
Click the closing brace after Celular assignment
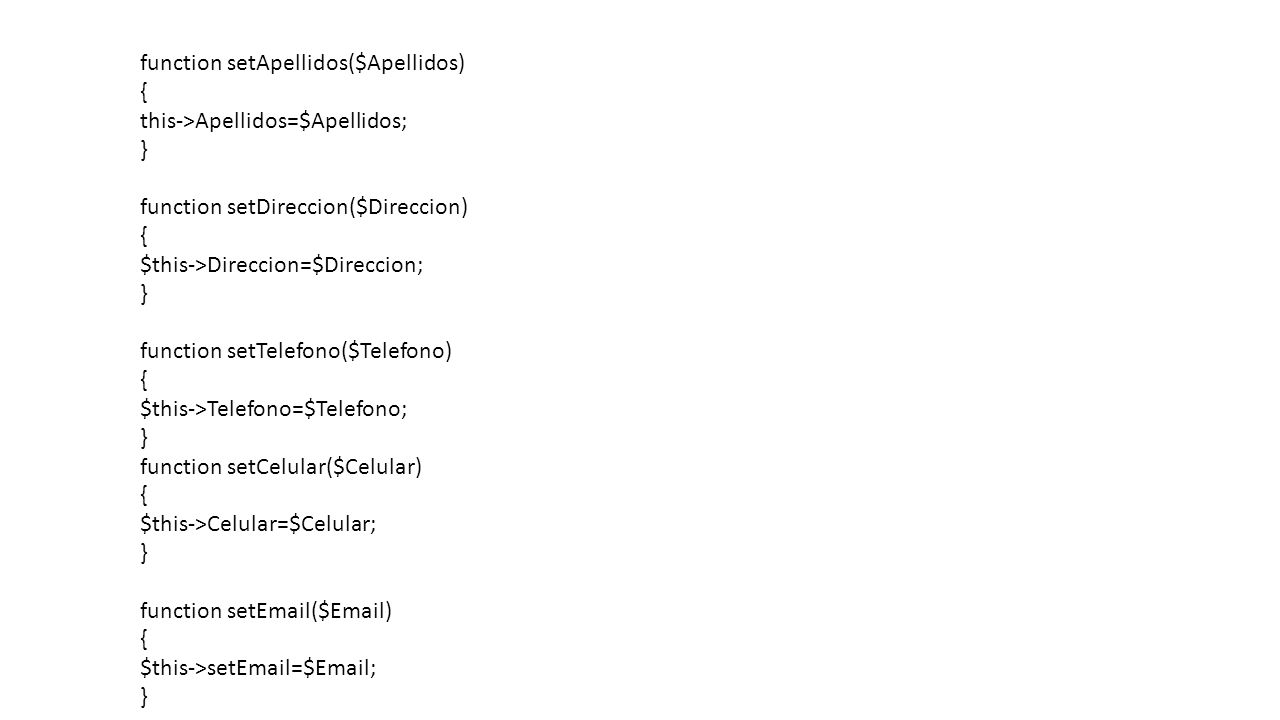click(x=144, y=553)
